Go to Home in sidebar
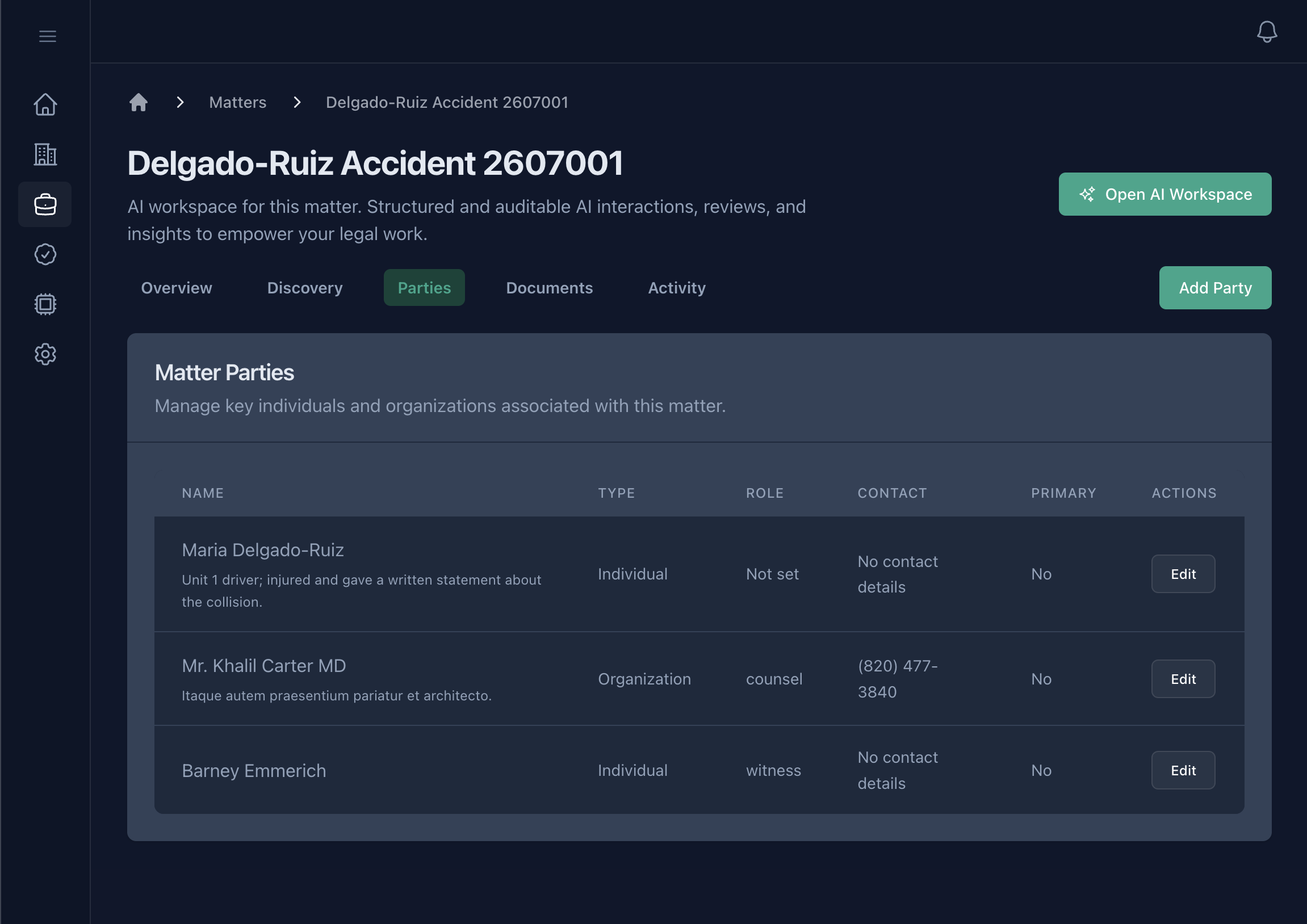Viewport: 1307px width, 924px height. [x=45, y=104]
